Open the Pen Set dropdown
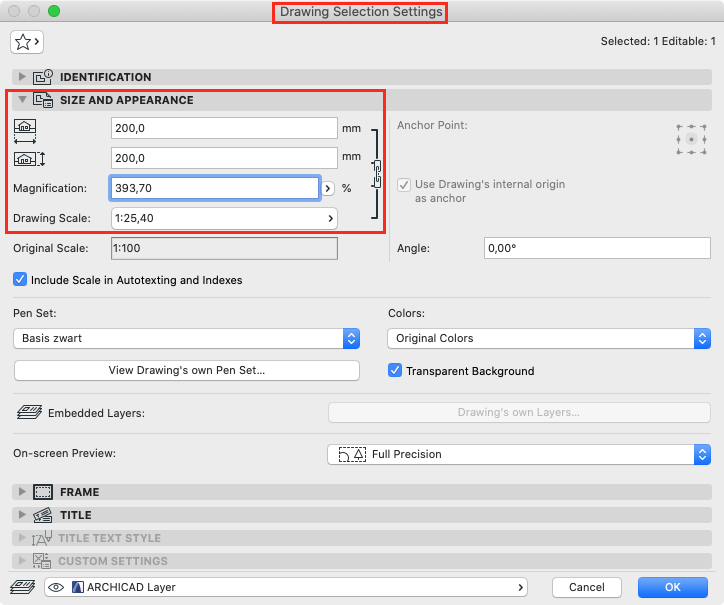Viewport: 724px width, 605px height. [x=187, y=339]
